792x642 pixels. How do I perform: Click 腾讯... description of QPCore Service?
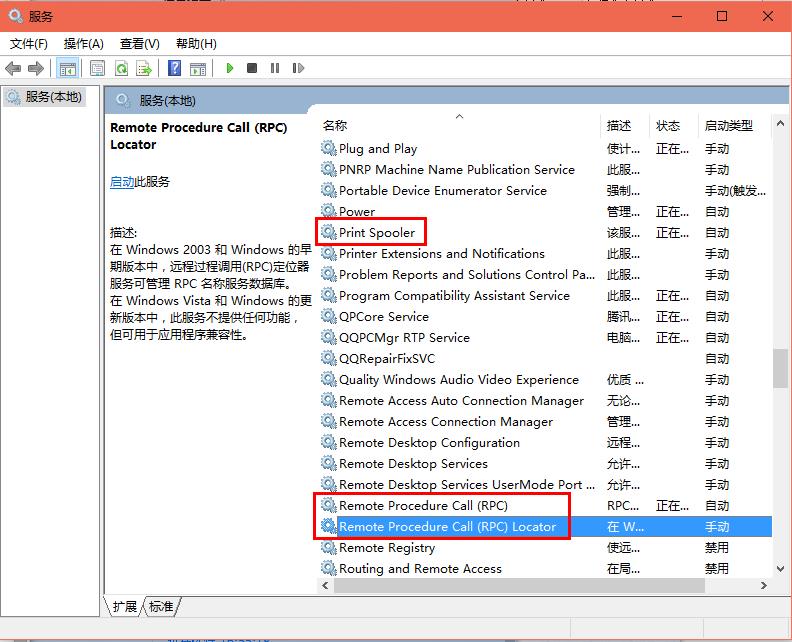623,317
